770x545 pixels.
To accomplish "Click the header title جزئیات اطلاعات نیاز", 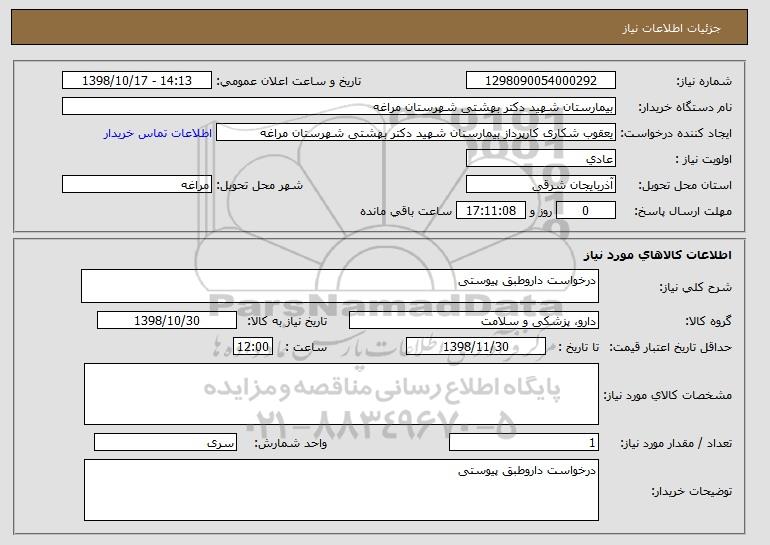I will click(x=671, y=28).
